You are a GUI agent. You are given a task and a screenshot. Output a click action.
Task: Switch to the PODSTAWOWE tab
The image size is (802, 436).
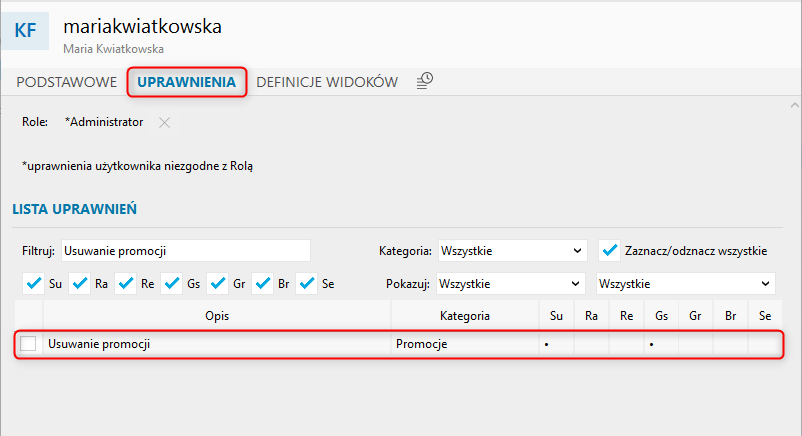point(66,82)
